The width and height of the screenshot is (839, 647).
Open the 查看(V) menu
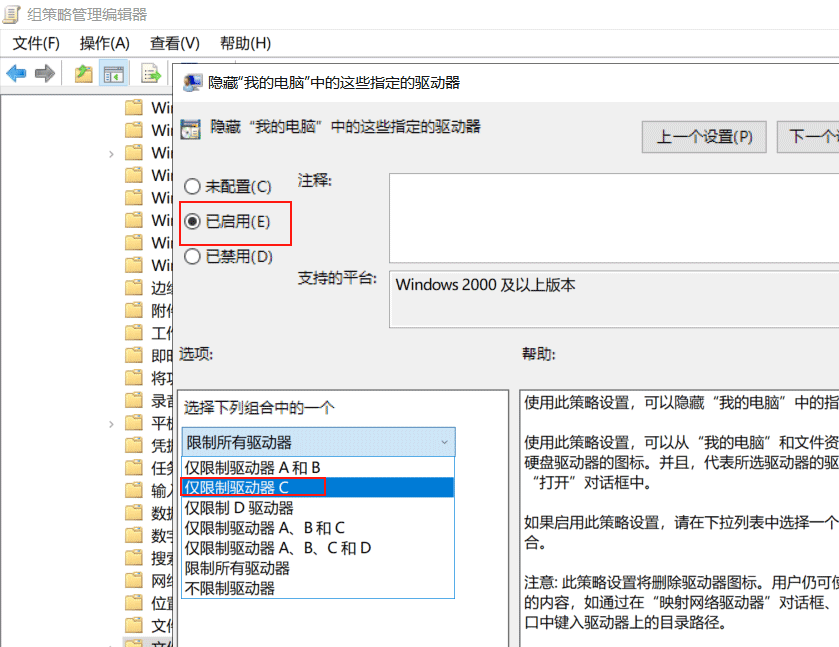175,43
